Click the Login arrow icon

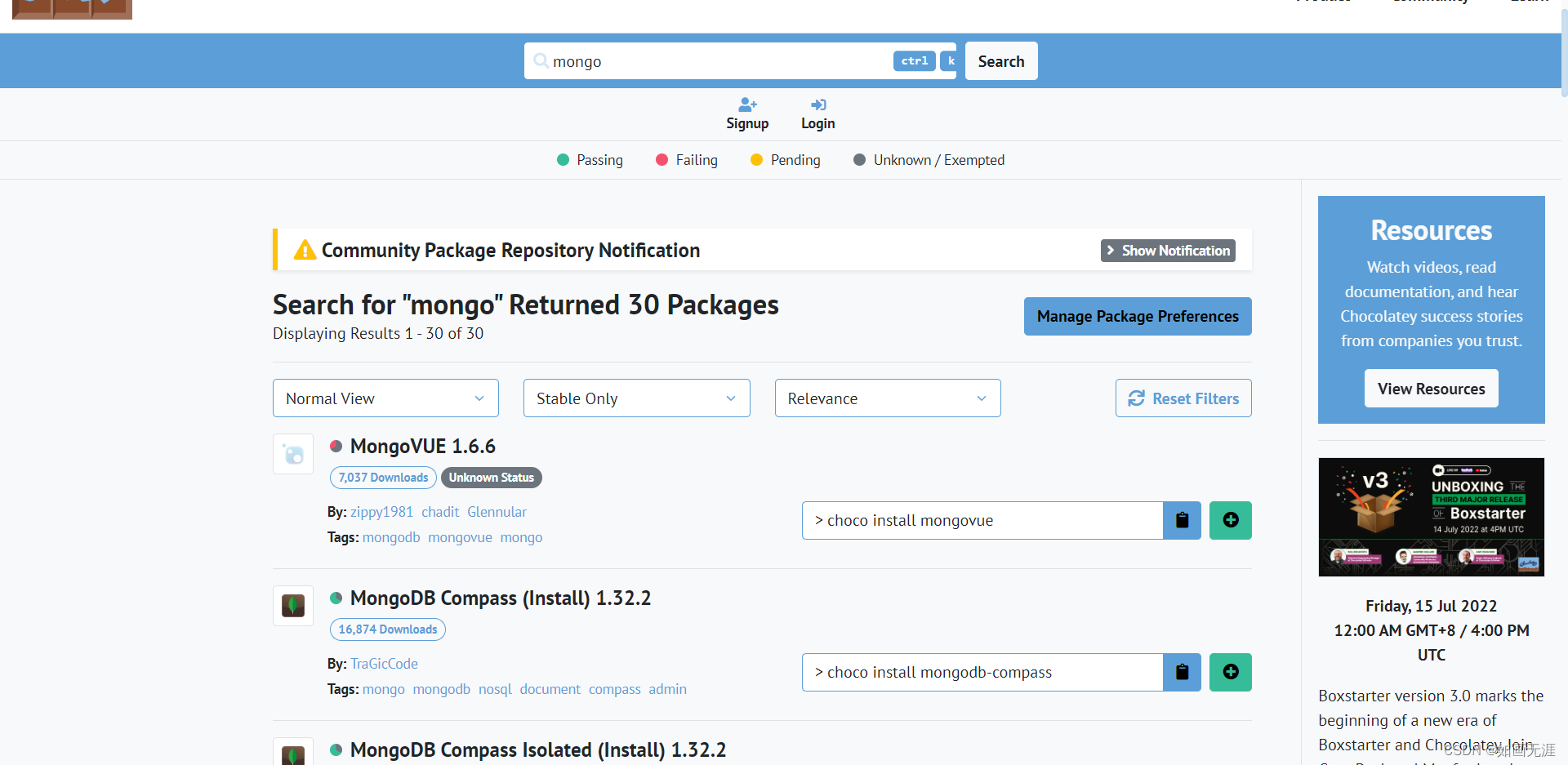coord(818,105)
